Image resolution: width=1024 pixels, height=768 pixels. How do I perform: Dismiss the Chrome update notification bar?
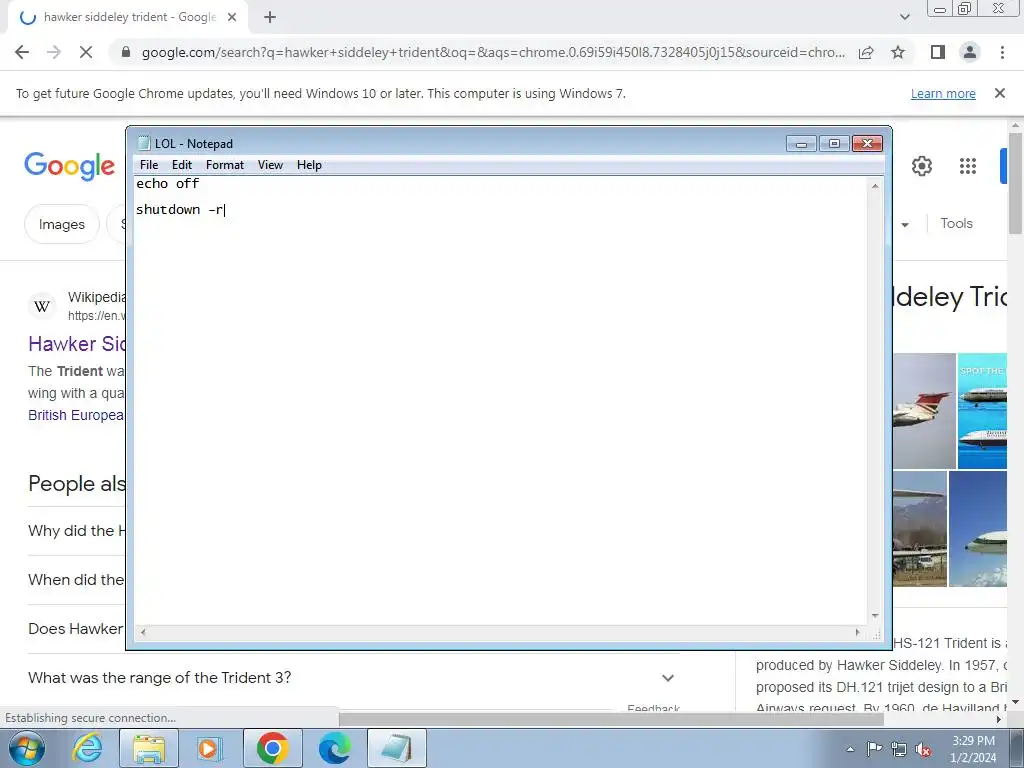pyautogui.click(x=999, y=93)
